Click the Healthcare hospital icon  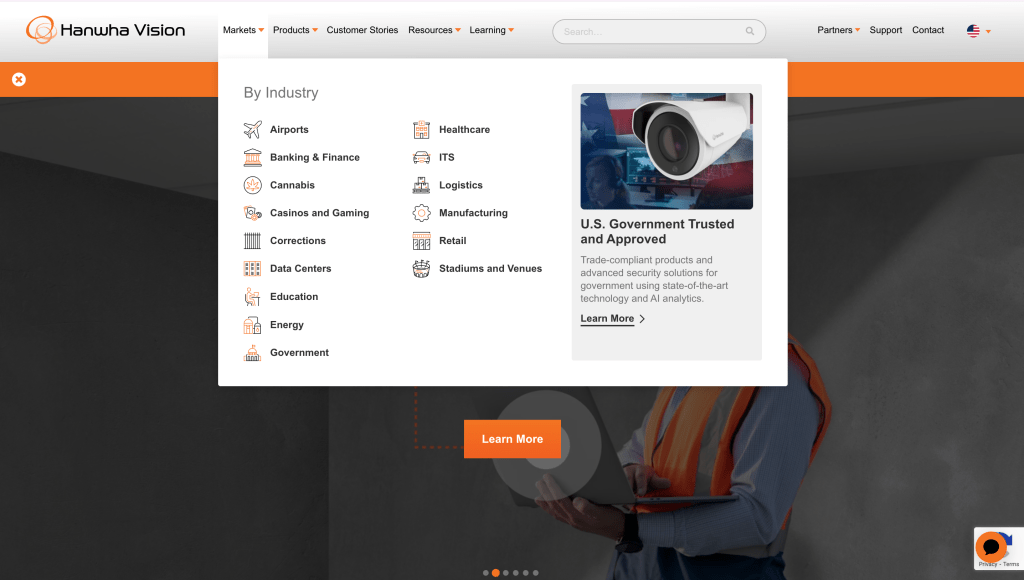pos(421,130)
